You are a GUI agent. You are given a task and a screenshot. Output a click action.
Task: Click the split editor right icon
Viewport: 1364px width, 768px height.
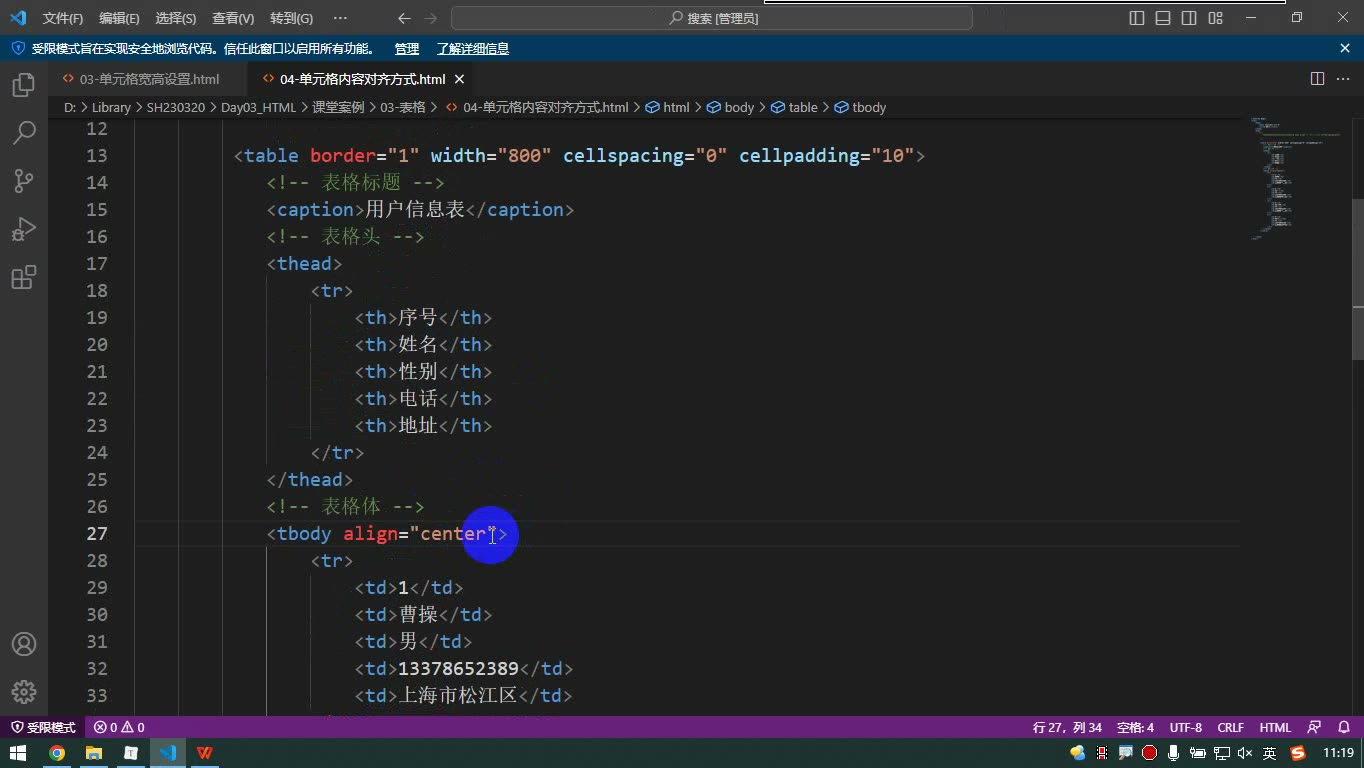(x=1317, y=79)
